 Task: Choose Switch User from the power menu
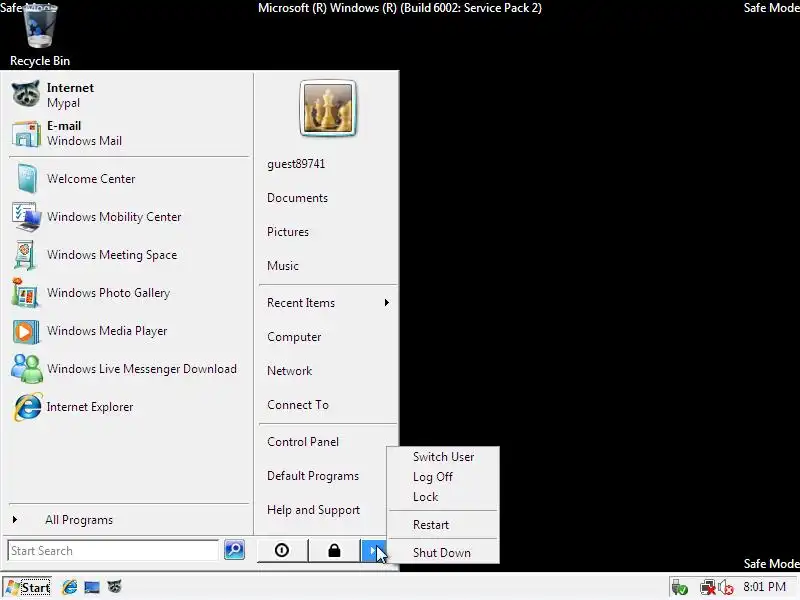443,457
